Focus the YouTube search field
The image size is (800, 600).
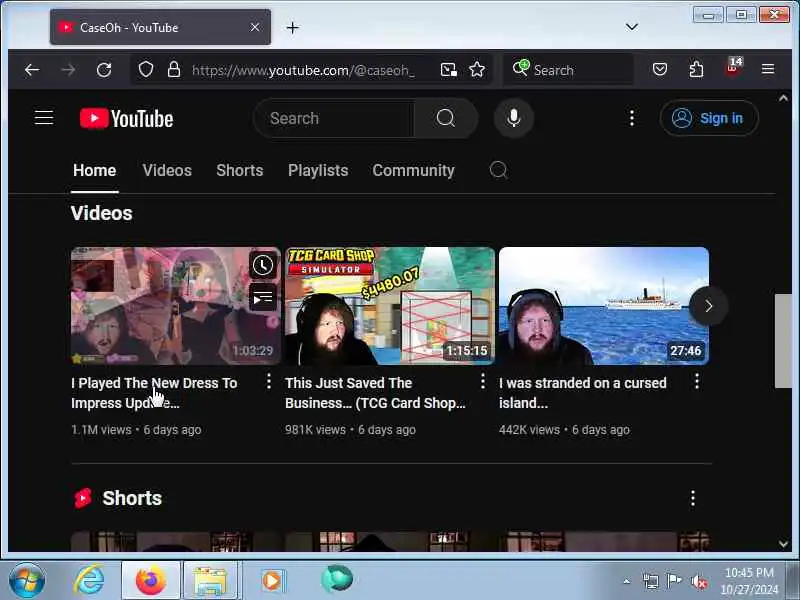(x=334, y=118)
